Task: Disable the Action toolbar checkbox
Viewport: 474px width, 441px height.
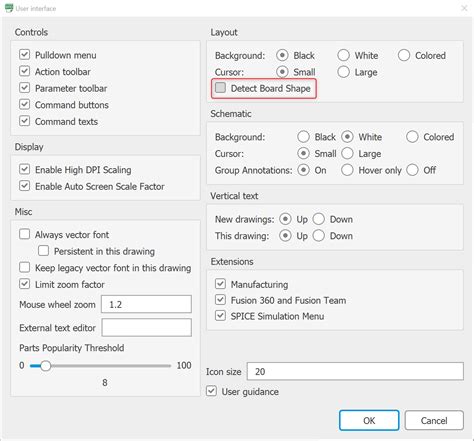Action: coord(24,71)
